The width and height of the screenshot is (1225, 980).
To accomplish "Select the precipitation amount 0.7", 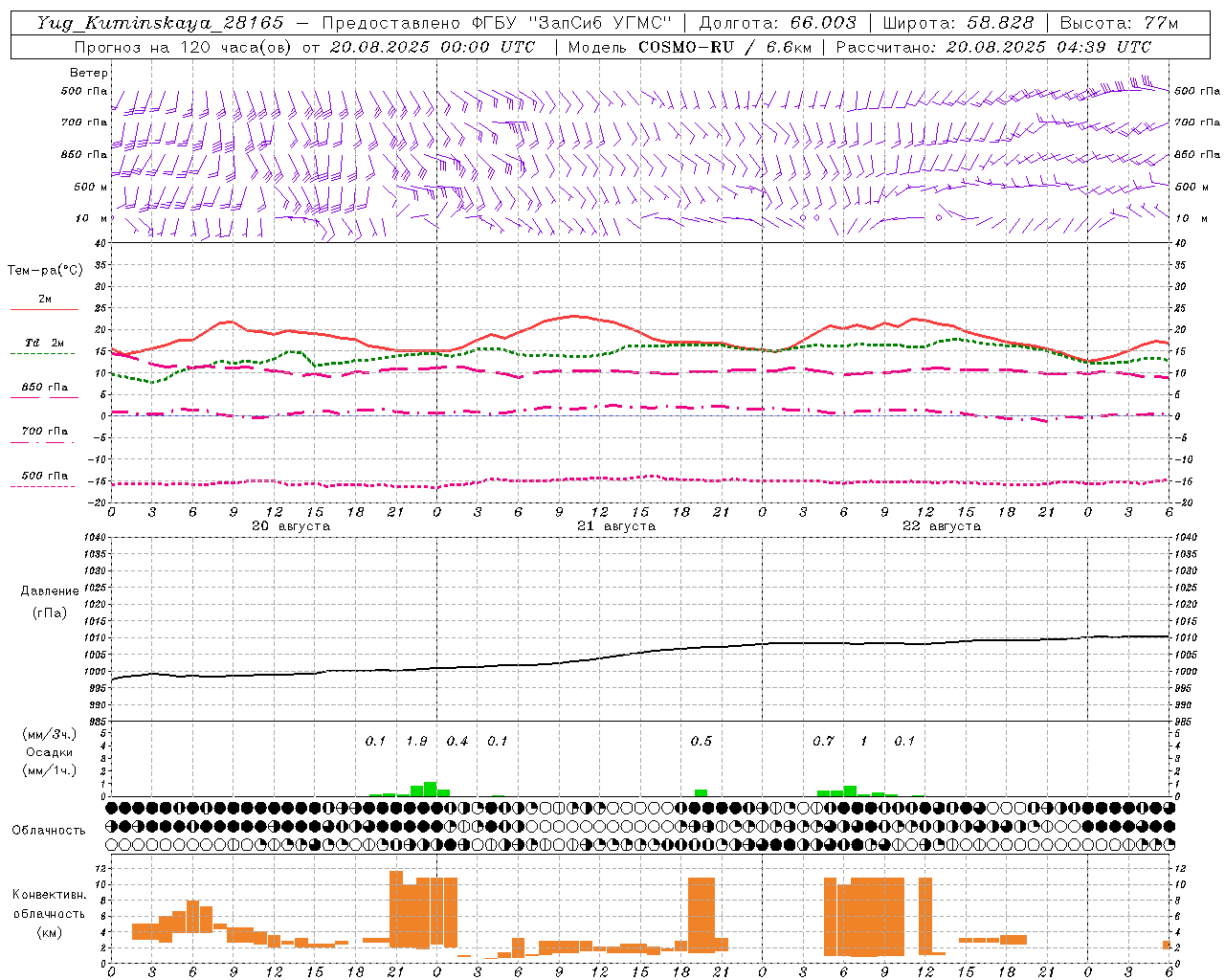I will click(823, 741).
